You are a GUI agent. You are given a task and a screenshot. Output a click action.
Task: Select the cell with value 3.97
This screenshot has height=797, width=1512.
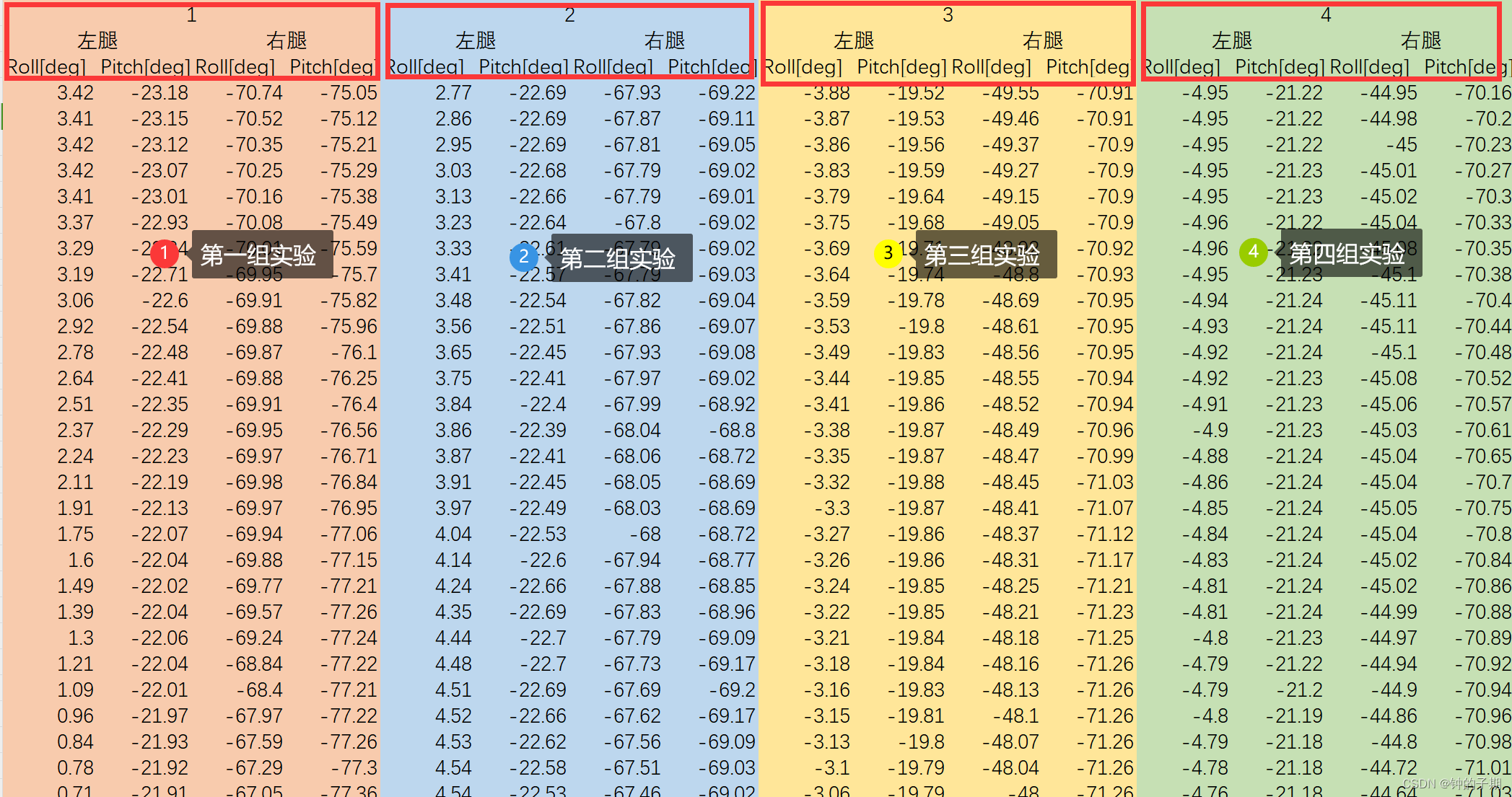pyautogui.click(x=453, y=508)
